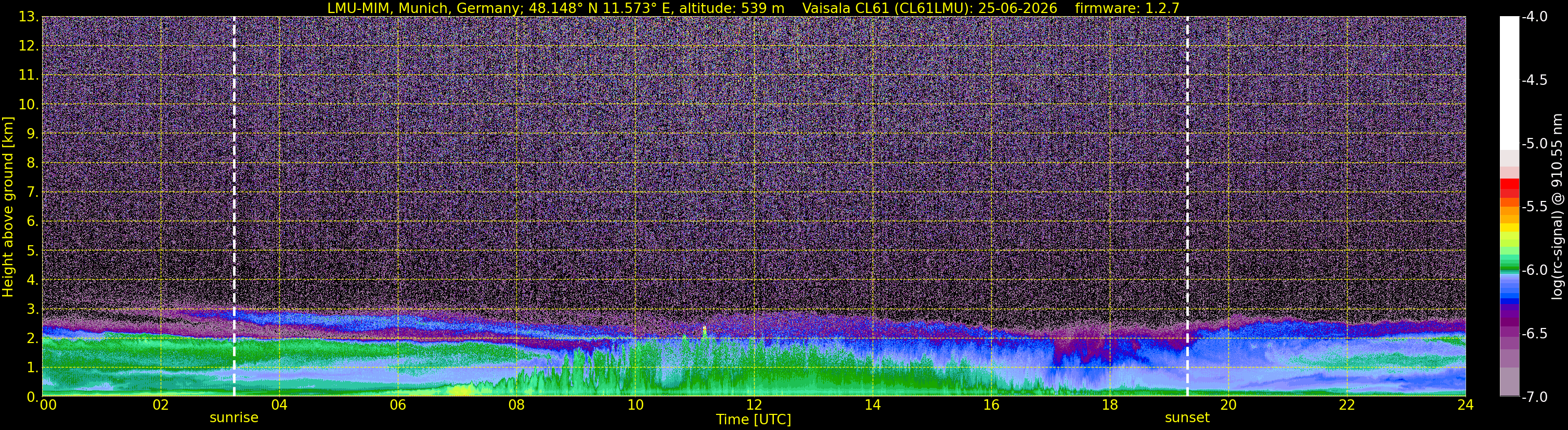The height and width of the screenshot is (430, 1568).
Task: Select the 12 UTC time tick label
Action: pyautogui.click(x=754, y=405)
